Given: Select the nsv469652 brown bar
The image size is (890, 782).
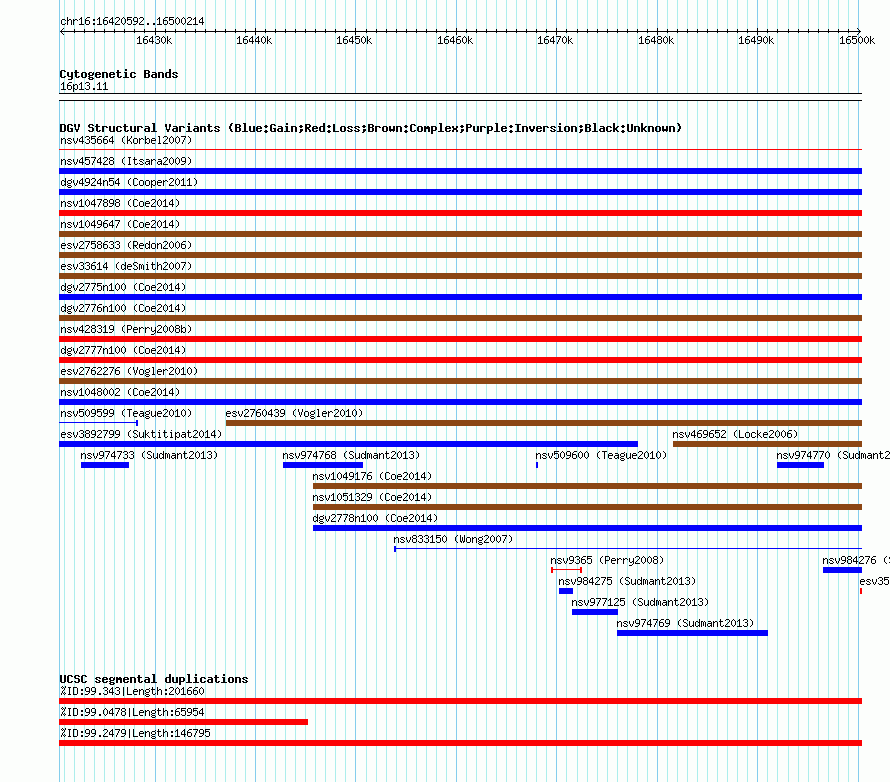Looking at the screenshot, I should (x=767, y=444).
